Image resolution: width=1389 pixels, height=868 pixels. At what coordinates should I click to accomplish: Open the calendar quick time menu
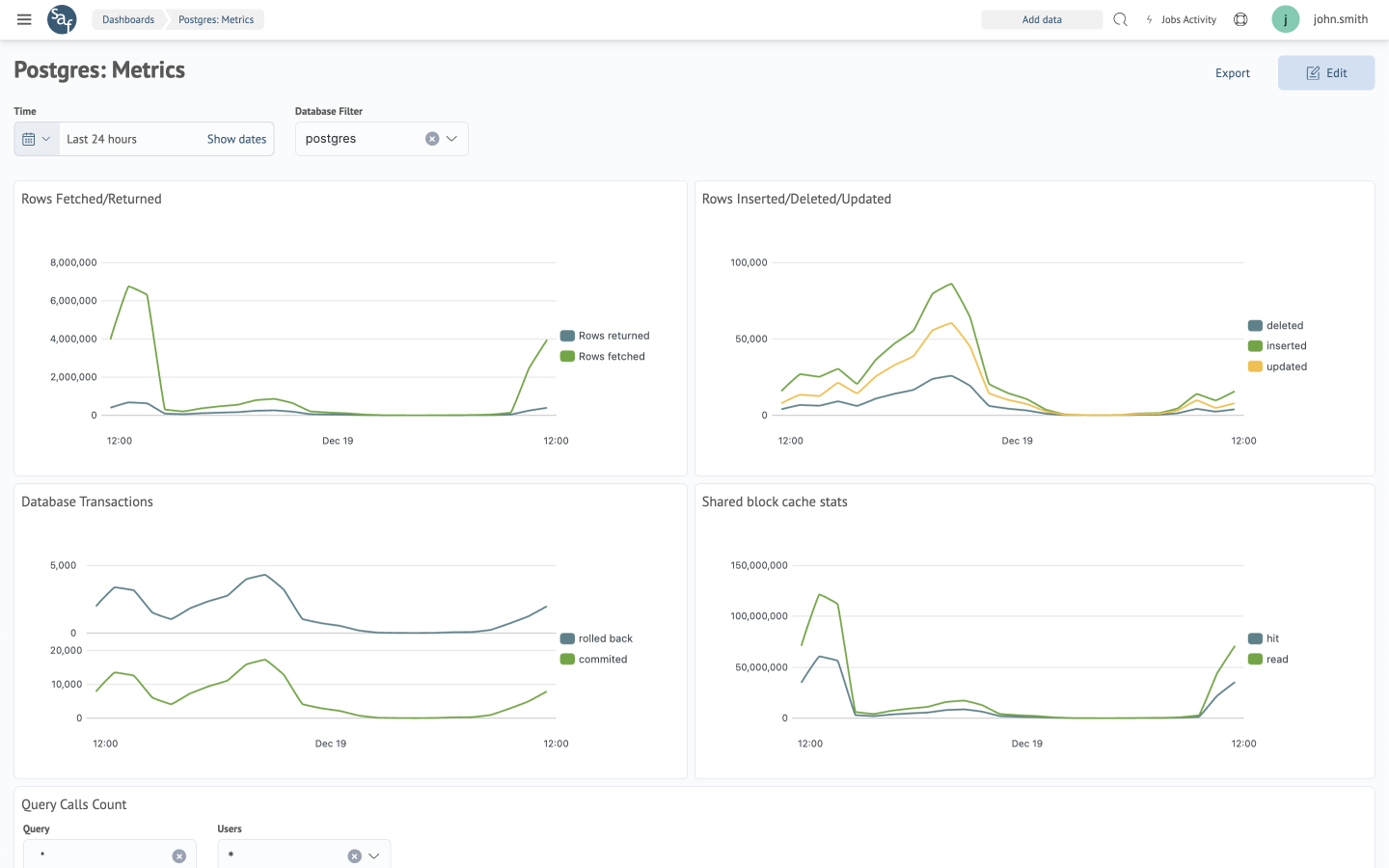tap(37, 139)
